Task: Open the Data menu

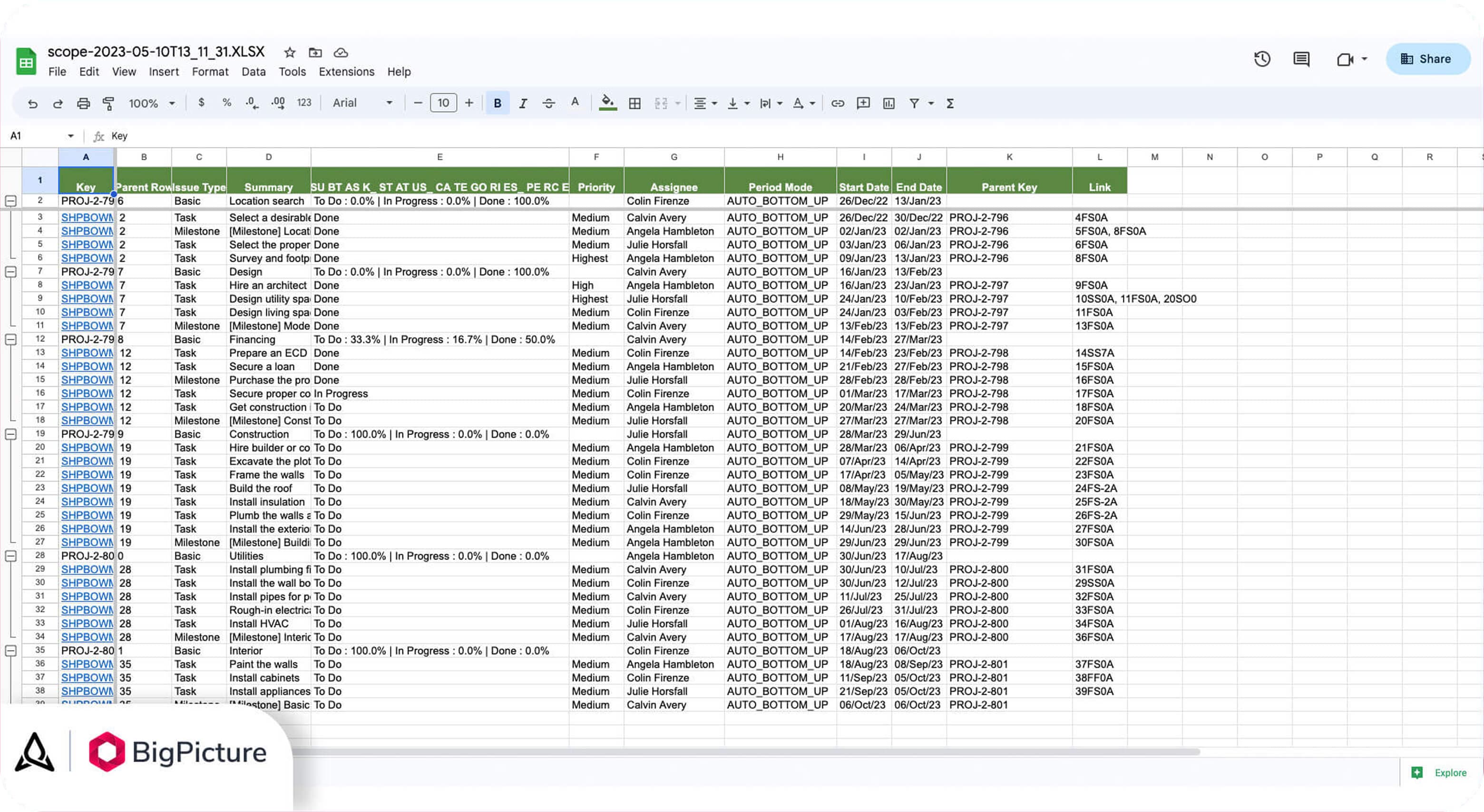Action: coord(254,72)
